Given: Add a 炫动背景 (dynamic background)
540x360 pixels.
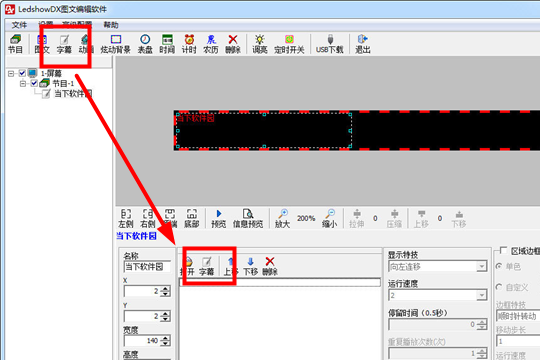Looking at the screenshot, I should (x=116, y=44).
